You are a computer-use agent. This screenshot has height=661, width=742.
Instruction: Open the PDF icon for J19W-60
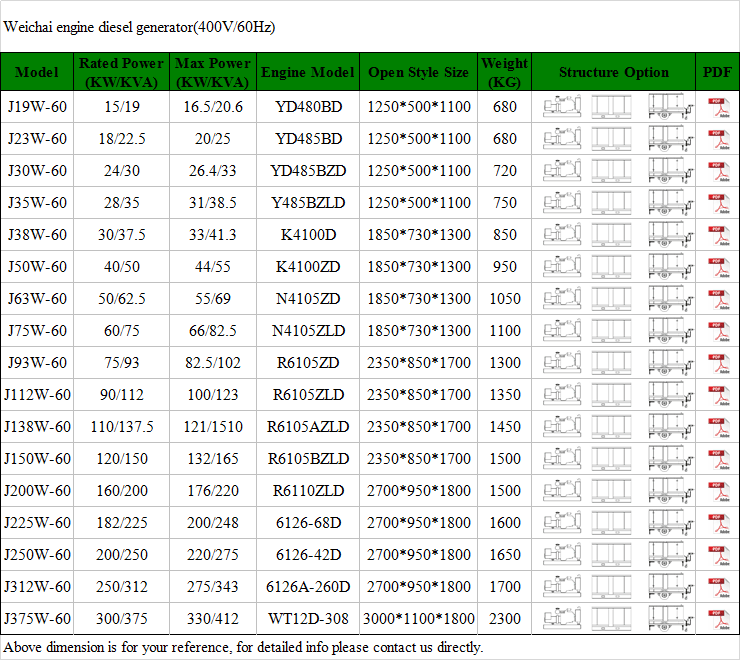click(719, 107)
